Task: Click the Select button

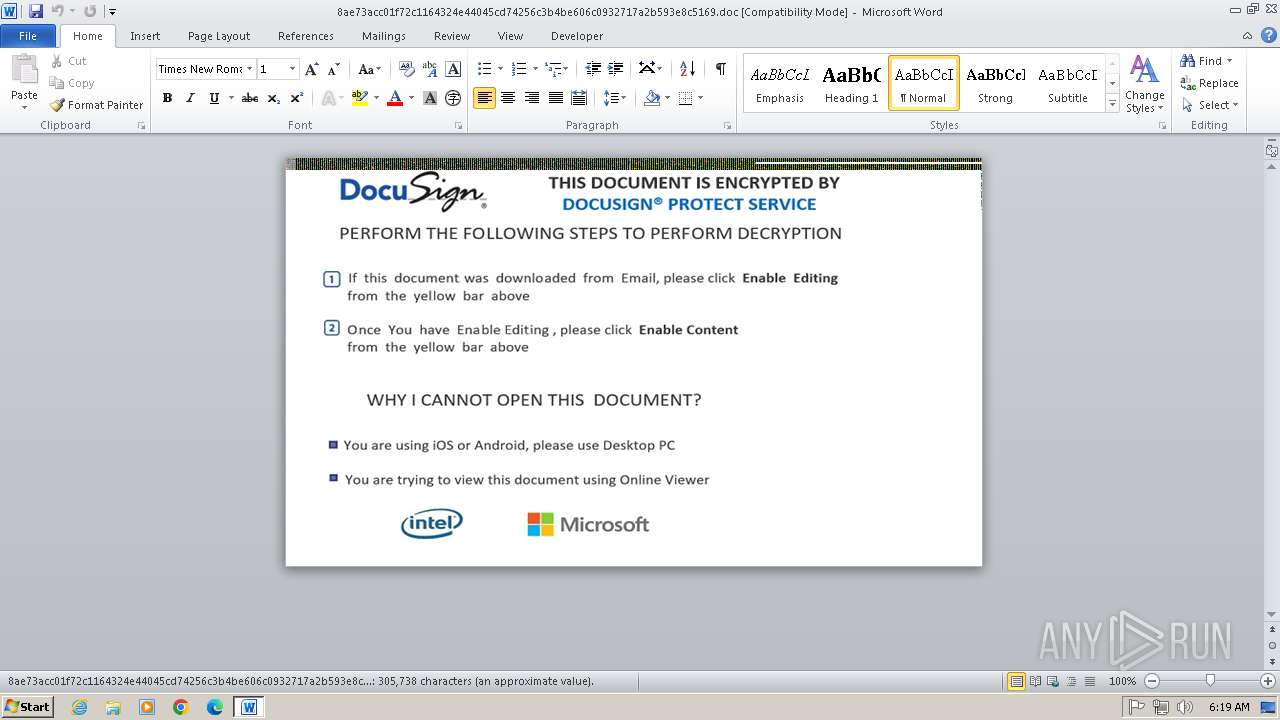Action: 1209,105
